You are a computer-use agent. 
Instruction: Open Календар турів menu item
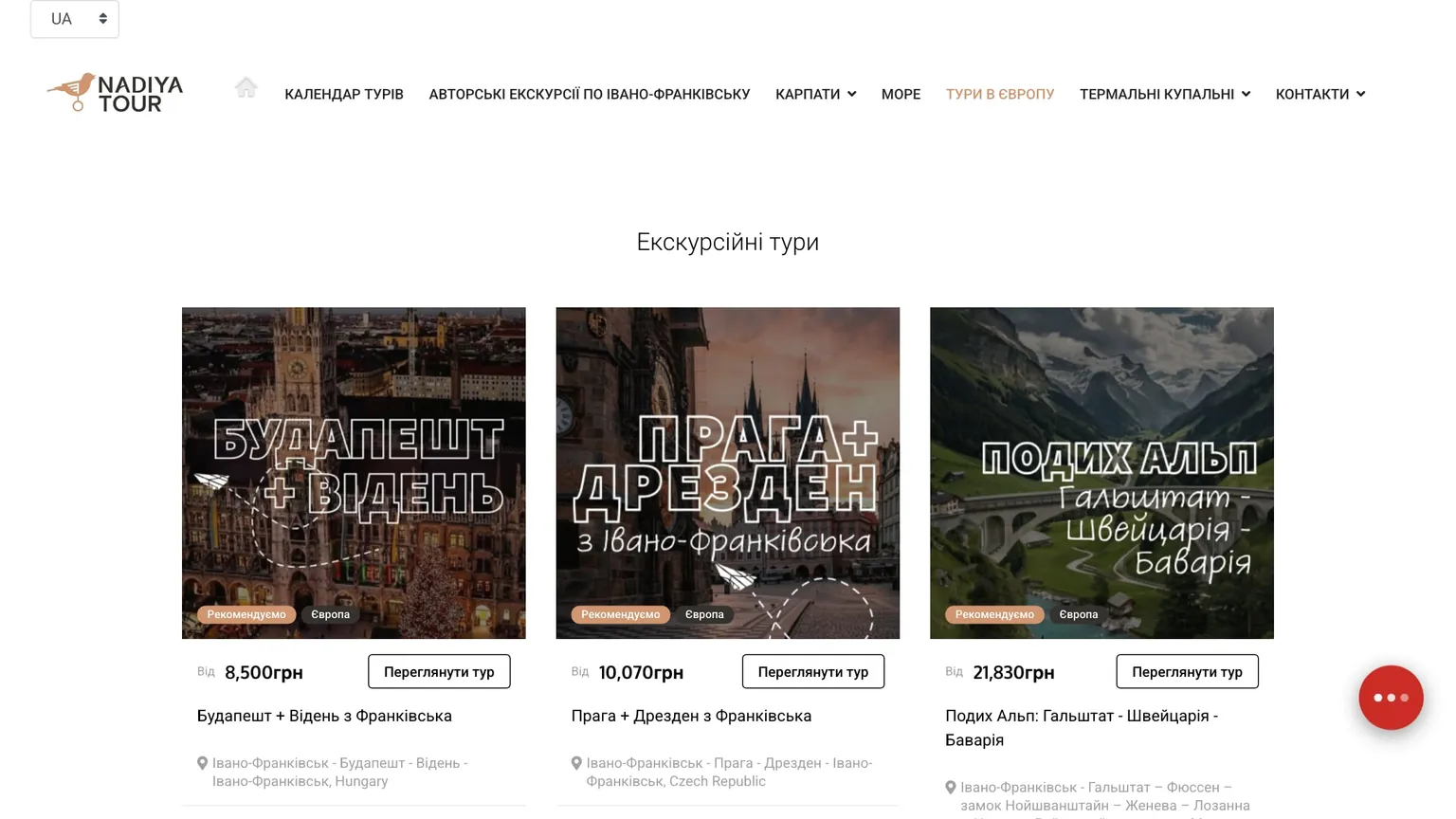click(344, 94)
